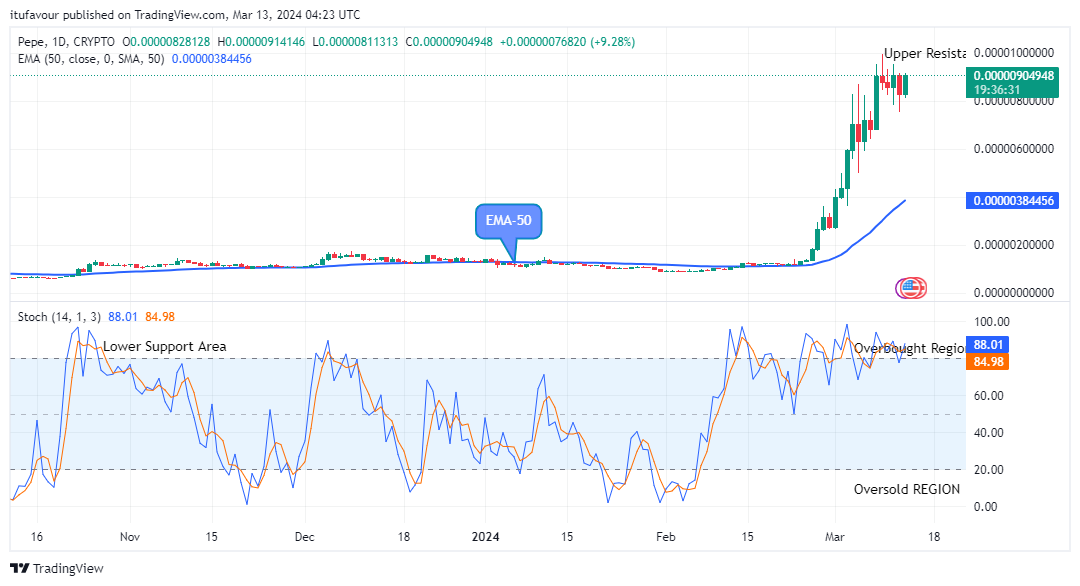Click the +9.28% change value in legend
This screenshot has height=586, width=1080.
[612, 42]
